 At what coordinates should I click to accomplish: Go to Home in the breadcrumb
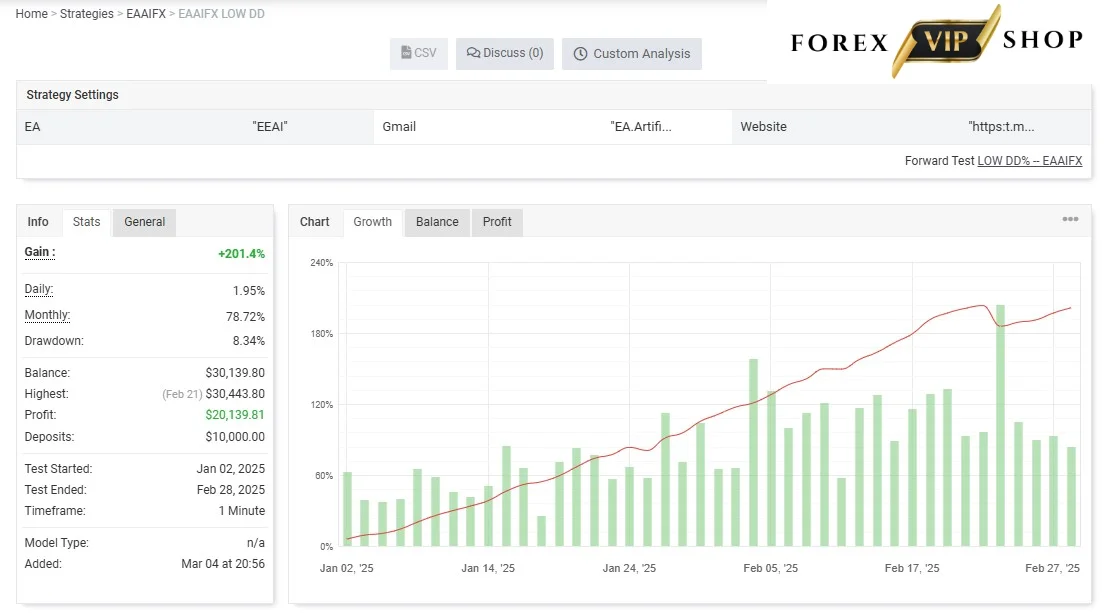(32, 13)
